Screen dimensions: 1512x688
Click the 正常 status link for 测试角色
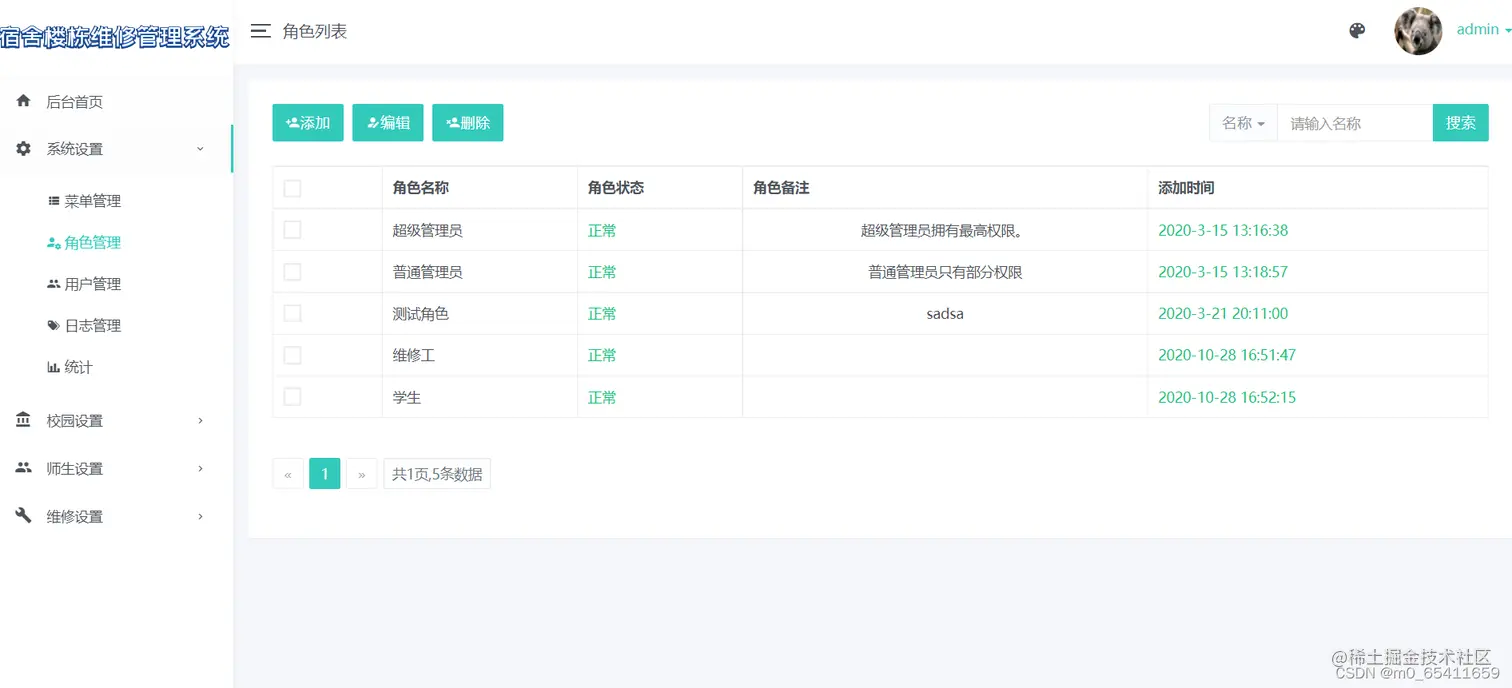(601, 313)
